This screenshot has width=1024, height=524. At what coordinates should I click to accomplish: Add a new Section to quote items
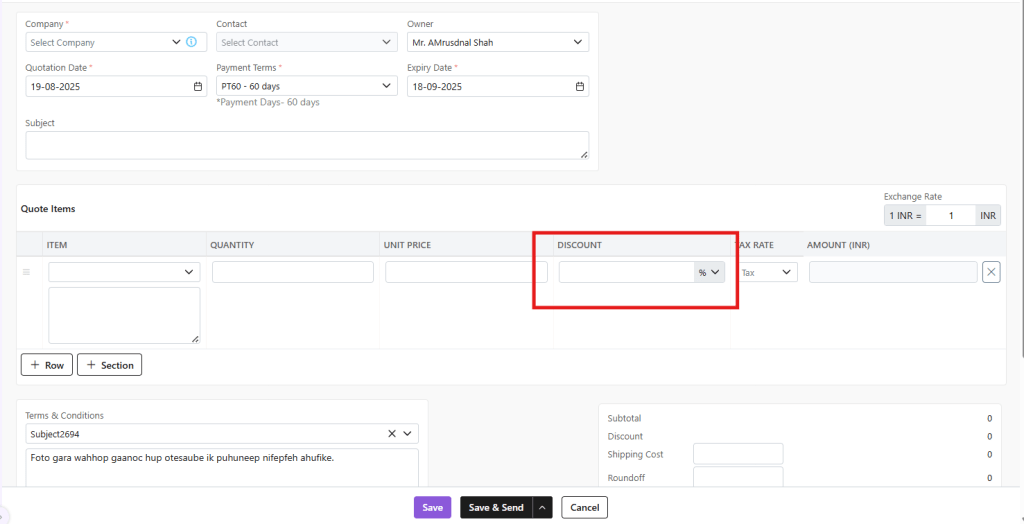pyautogui.click(x=110, y=365)
